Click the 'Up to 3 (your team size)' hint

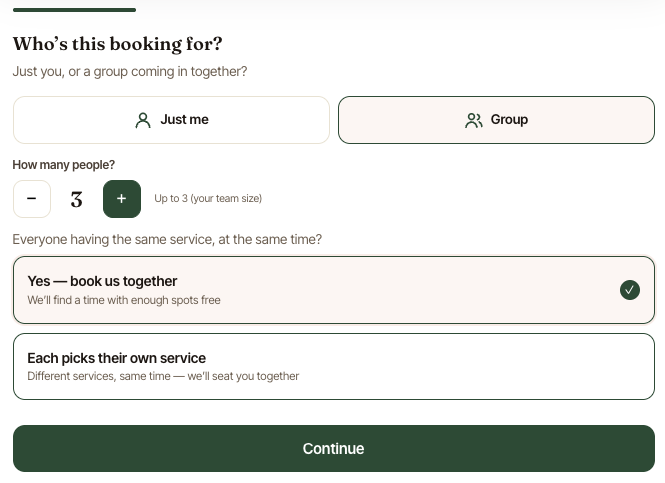coord(208,198)
